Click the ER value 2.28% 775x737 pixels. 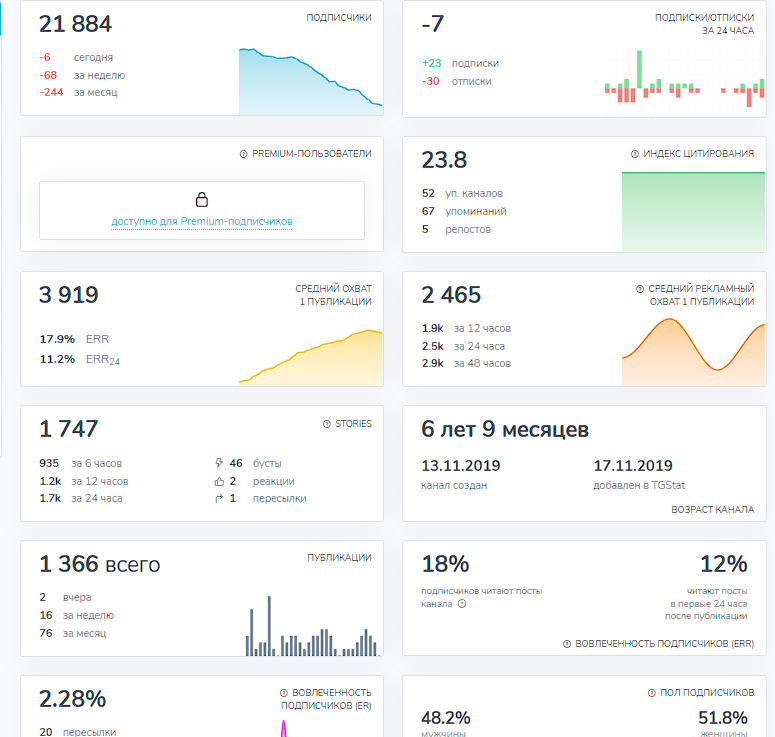72,699
